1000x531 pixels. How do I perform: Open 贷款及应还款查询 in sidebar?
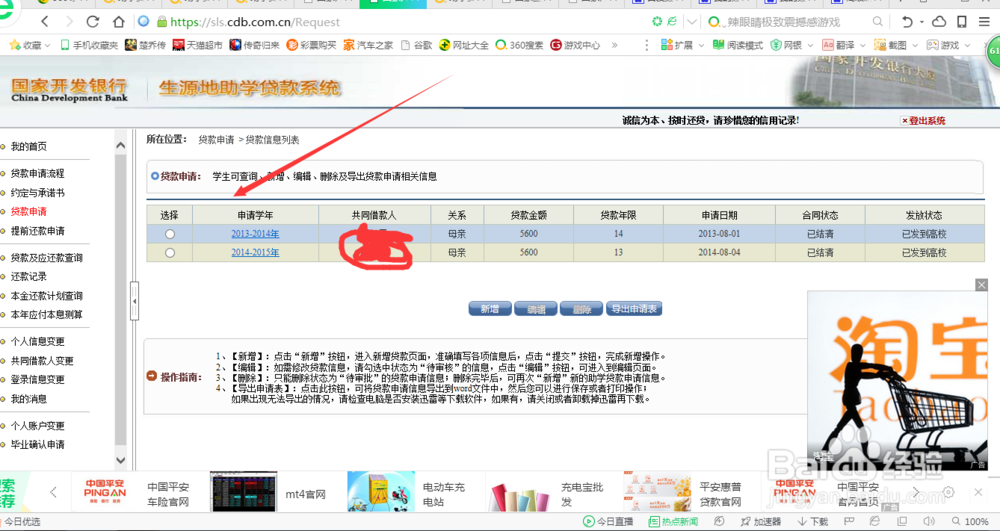[46, 258]
